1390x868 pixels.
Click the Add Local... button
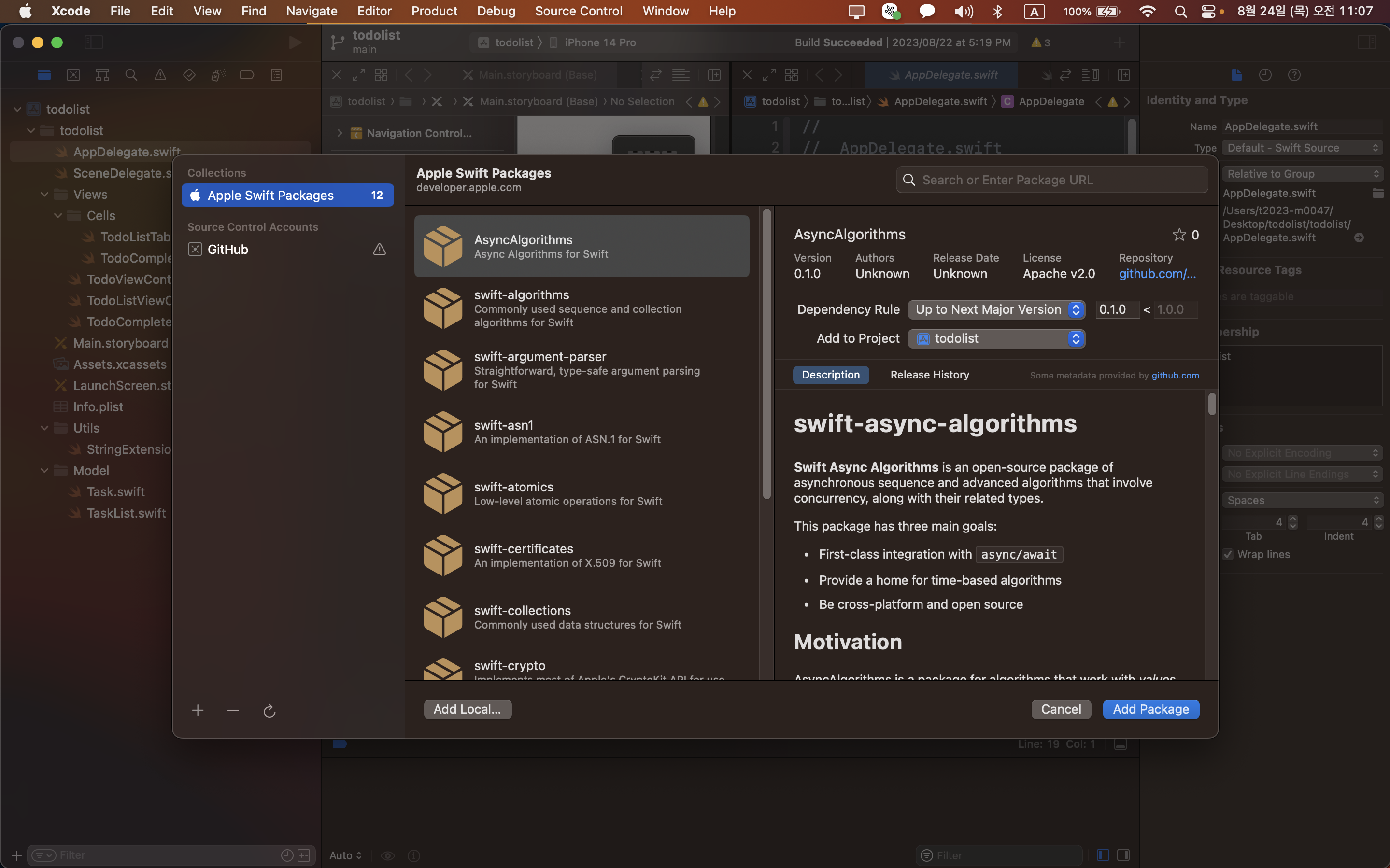point(468,710)
